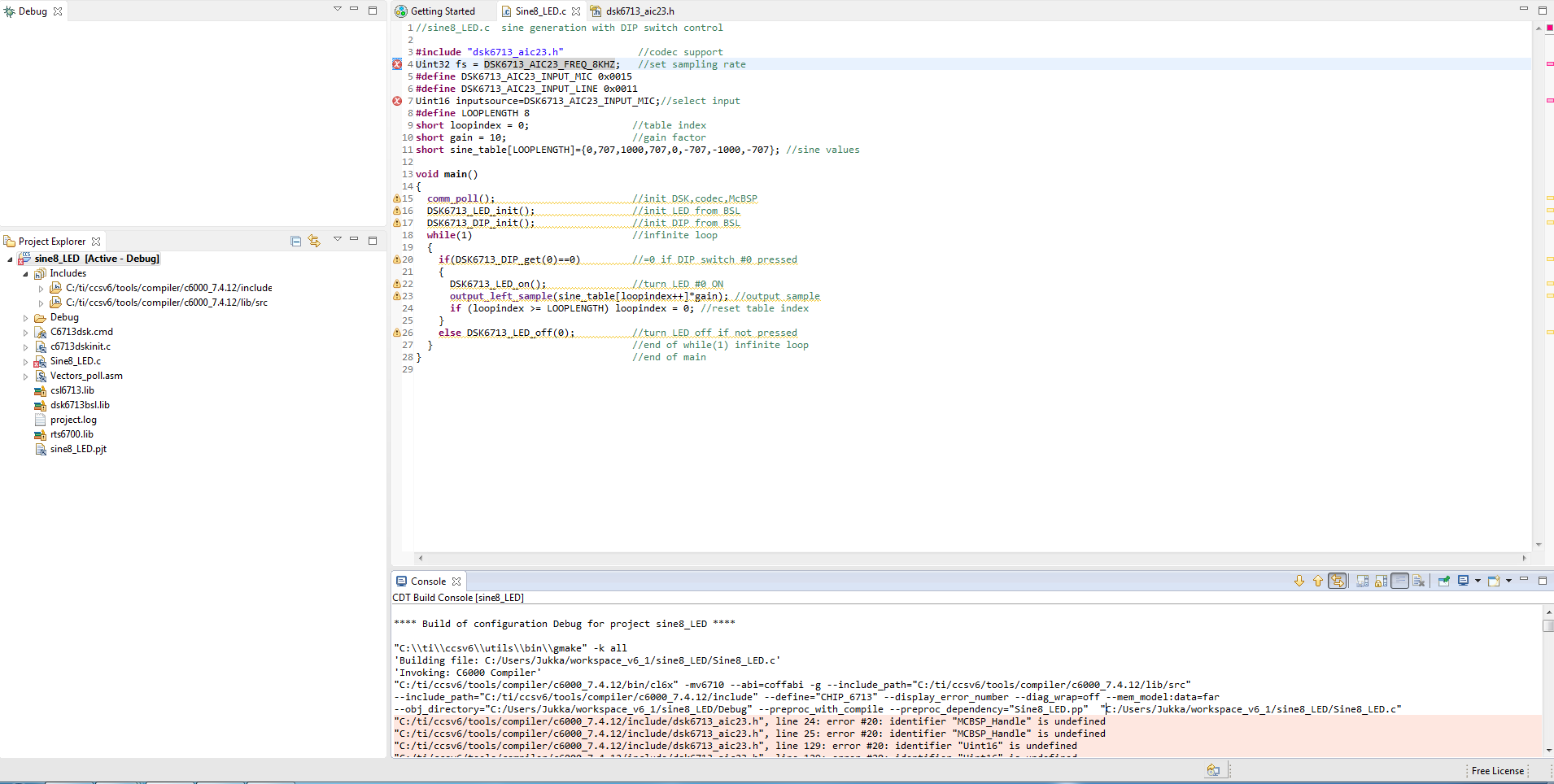Clear the Console output
1554x784 pixels.
point(1419,581)
